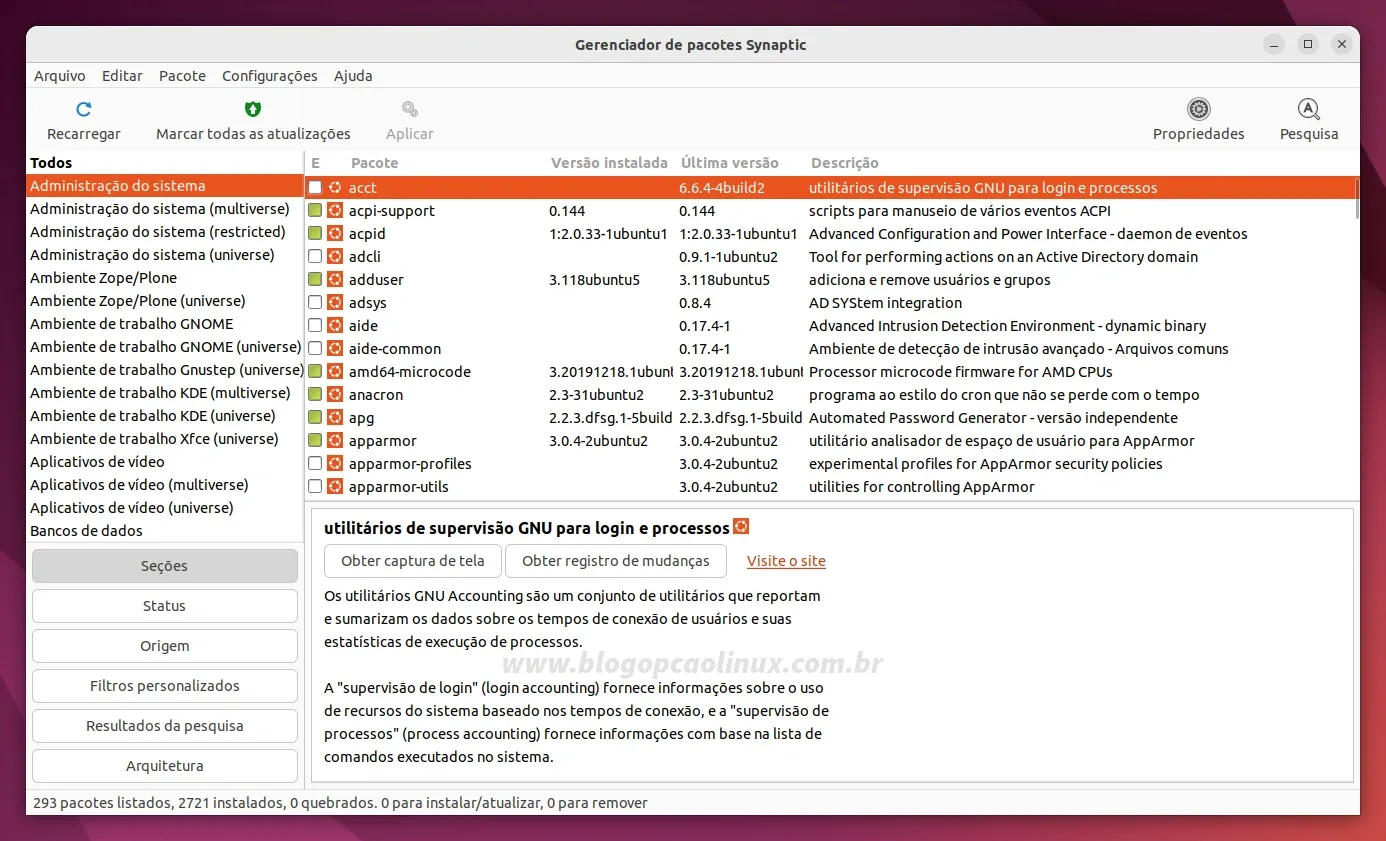
Task: Select Administração do sistema (multiverse) section
Action: pyautogui.click(x=165, y=209)
